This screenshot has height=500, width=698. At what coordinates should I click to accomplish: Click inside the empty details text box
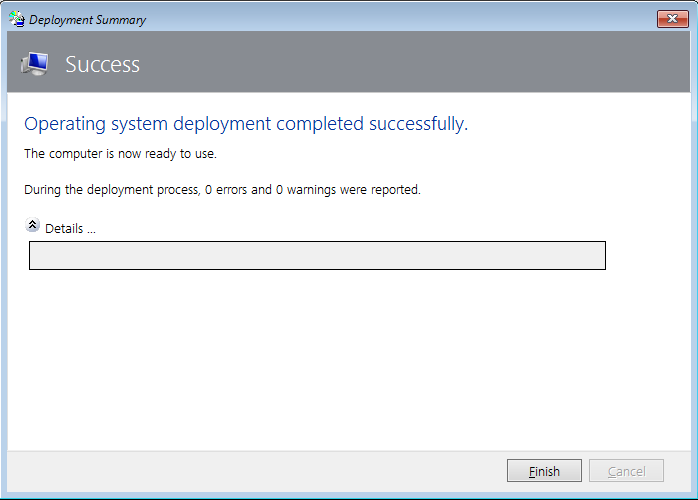point(317,255)
